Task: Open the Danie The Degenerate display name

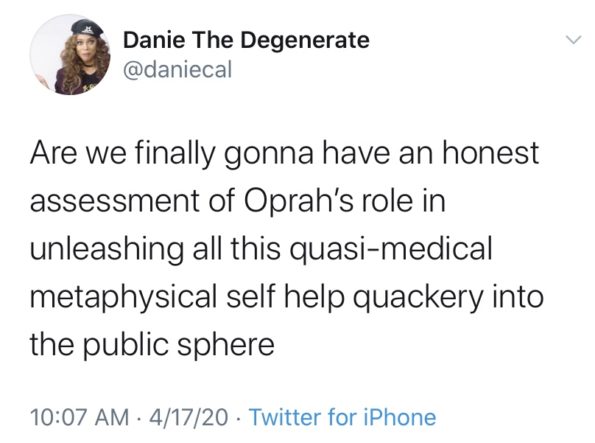Action: pos(246,40)
